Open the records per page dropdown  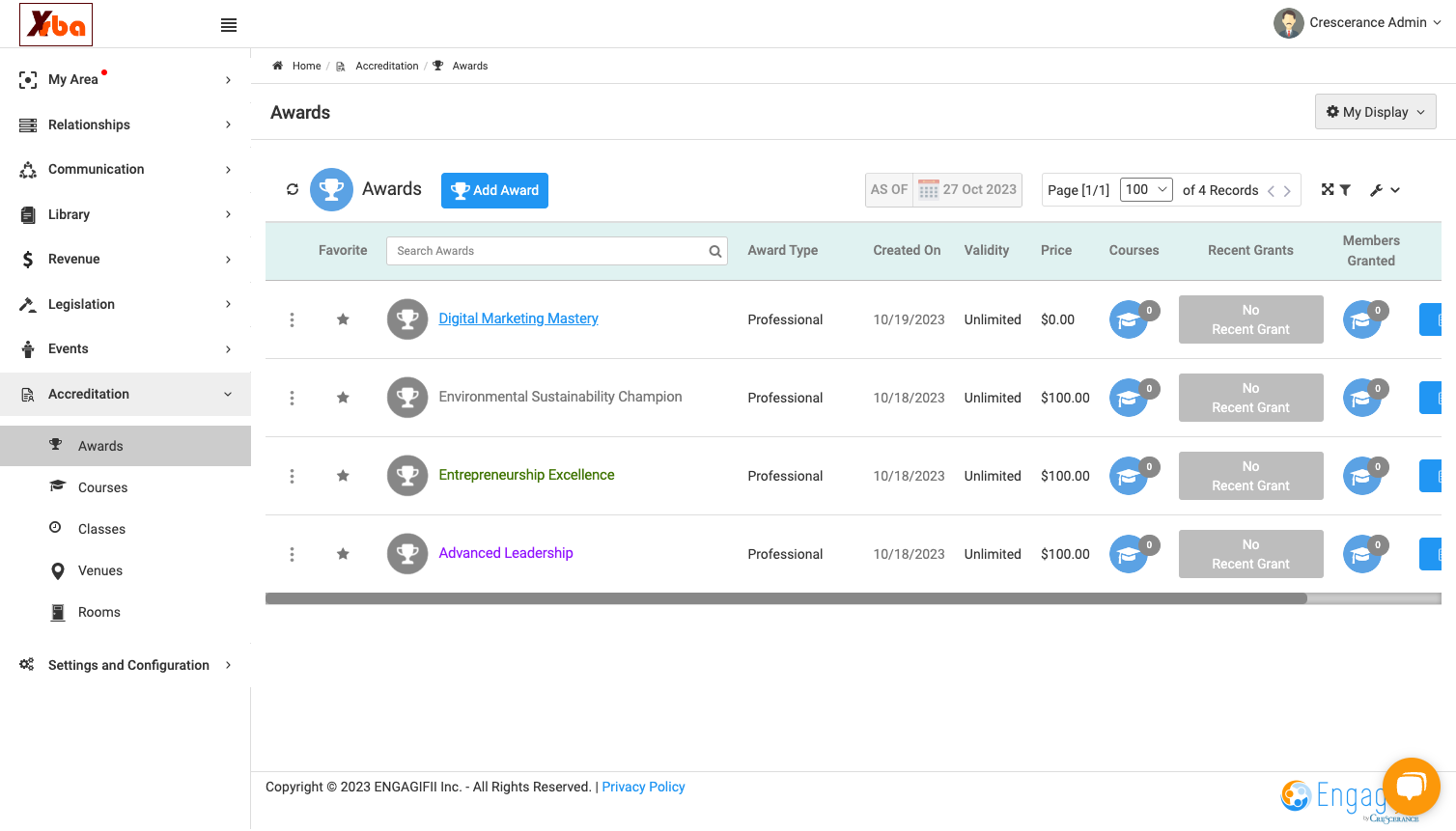tap(1146, 190)
